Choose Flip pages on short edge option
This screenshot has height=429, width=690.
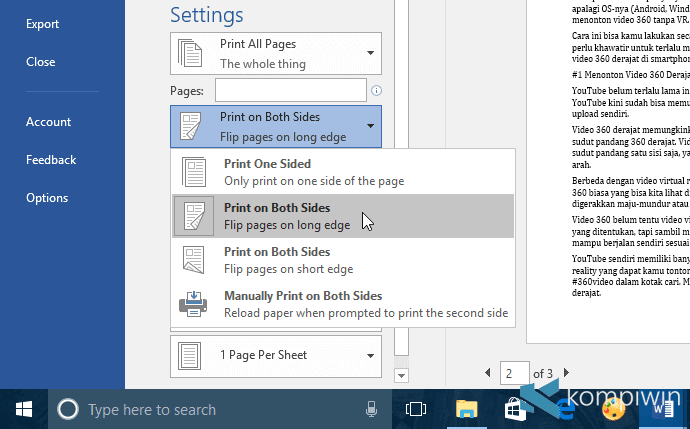click(x=343, y=260)
